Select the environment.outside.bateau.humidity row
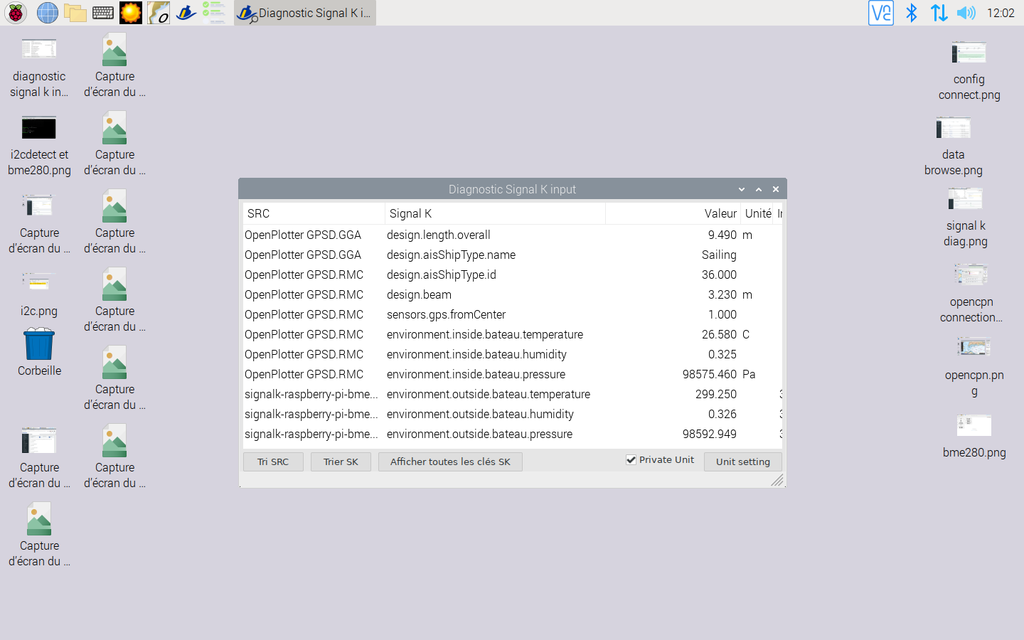This screenshot has height=640, width=1024. click(x=512, y=414)
